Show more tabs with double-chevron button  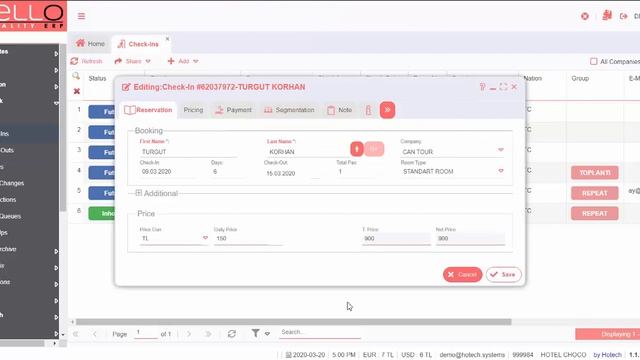coord(387,110)
